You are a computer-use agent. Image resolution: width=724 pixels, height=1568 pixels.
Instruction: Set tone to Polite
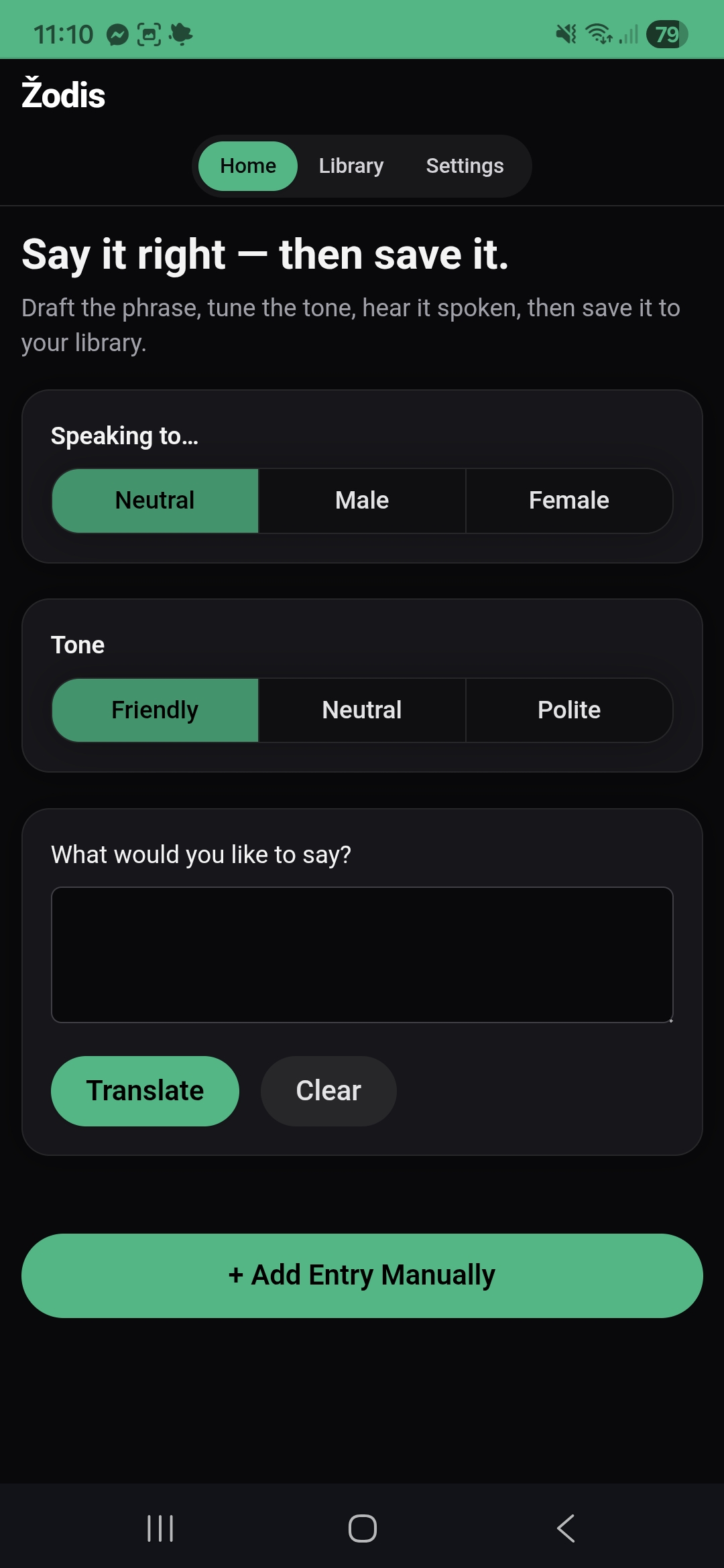(x=568, y=710)
